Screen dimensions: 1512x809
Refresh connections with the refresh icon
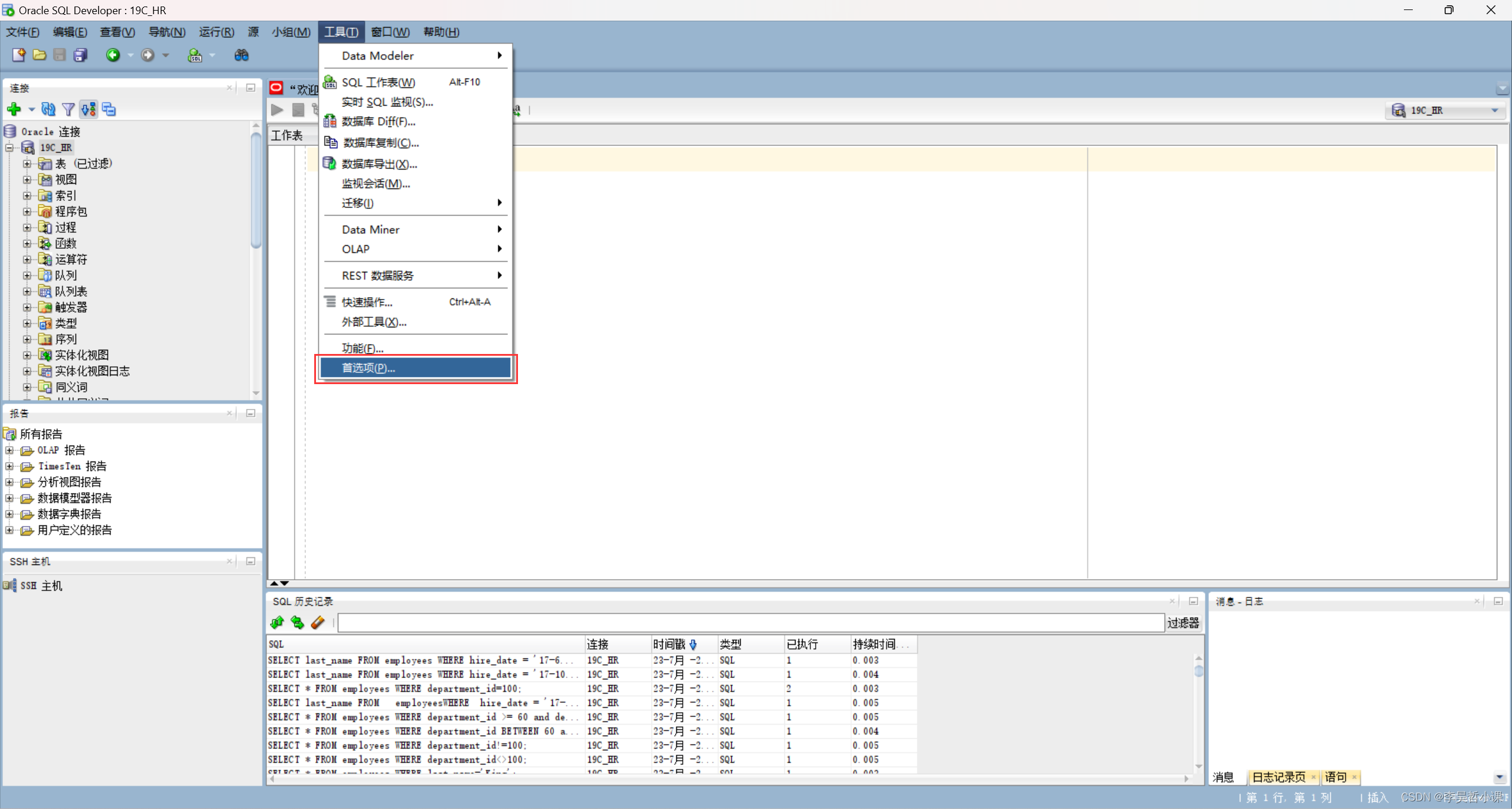(x=48, y=109)
